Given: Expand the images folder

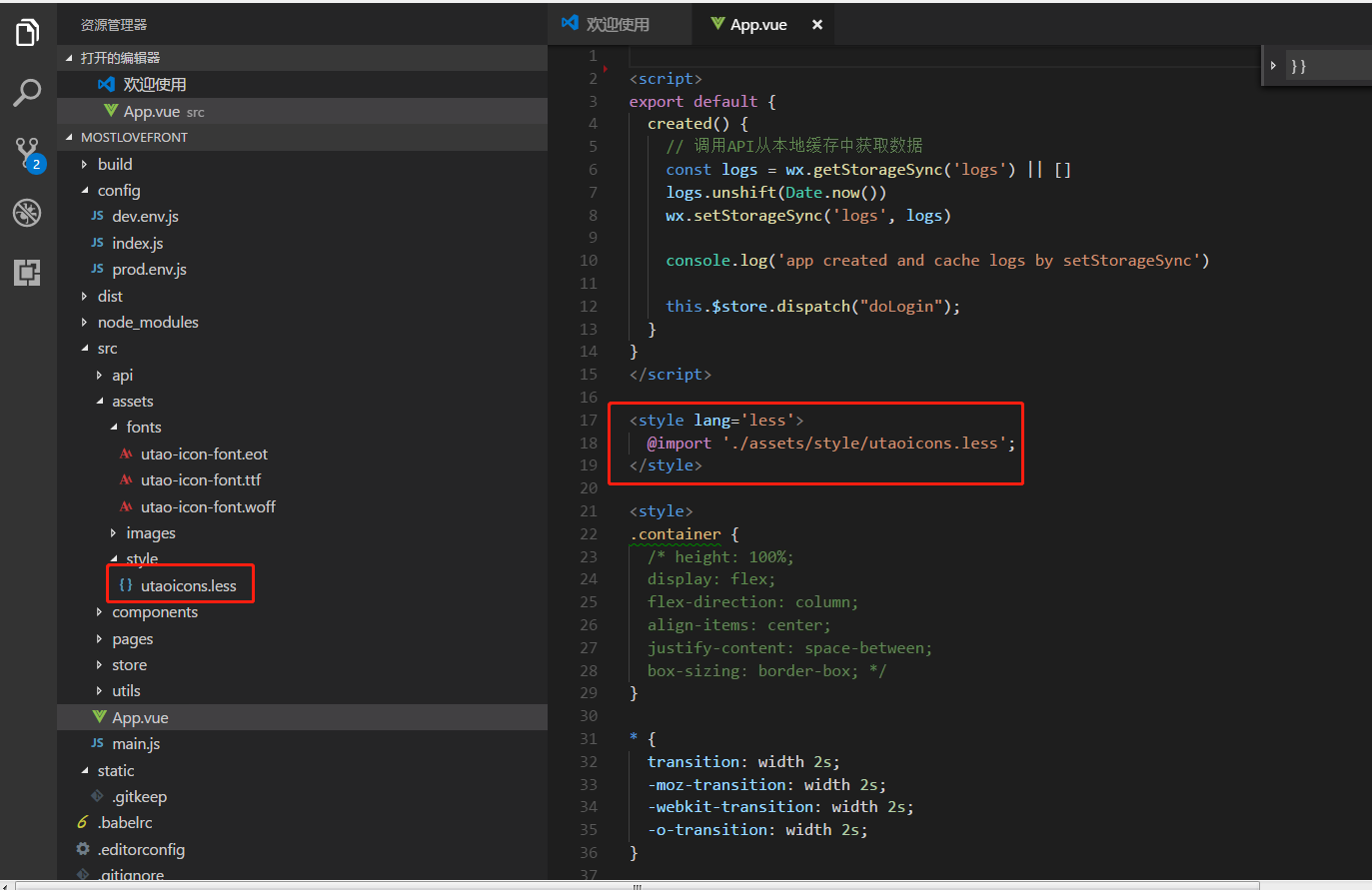Looking at the screenshot, I should 113,533.
